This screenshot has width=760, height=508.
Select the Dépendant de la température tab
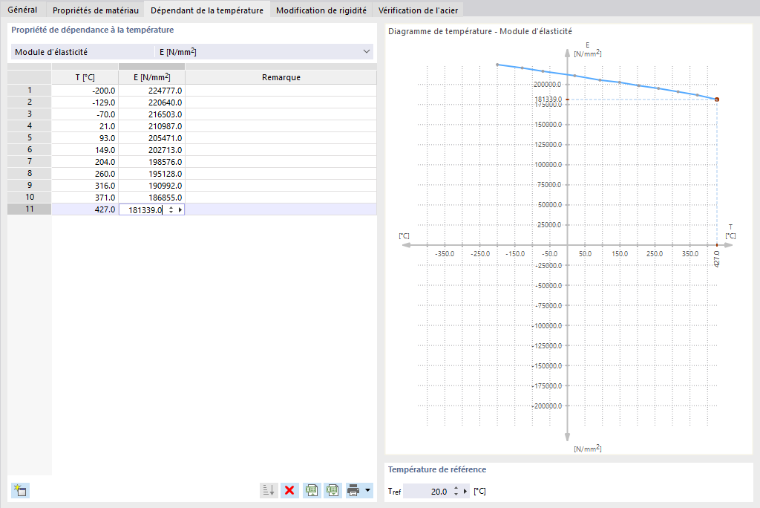[x=207, y=10]
